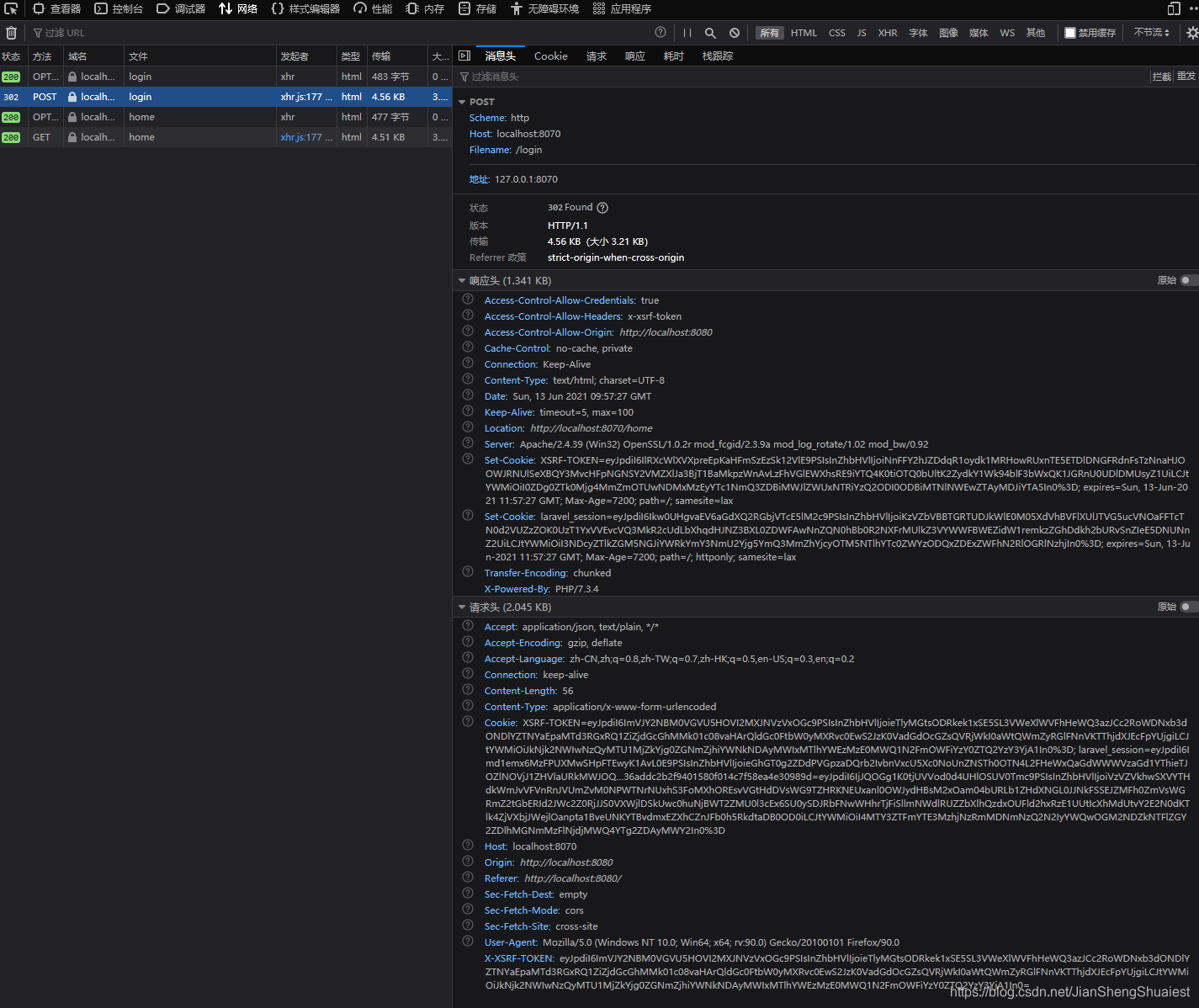Focus the 过滤消息头 header filter field
The height and width of the screenshot is (1008, 1199).
tap(799, 77)
